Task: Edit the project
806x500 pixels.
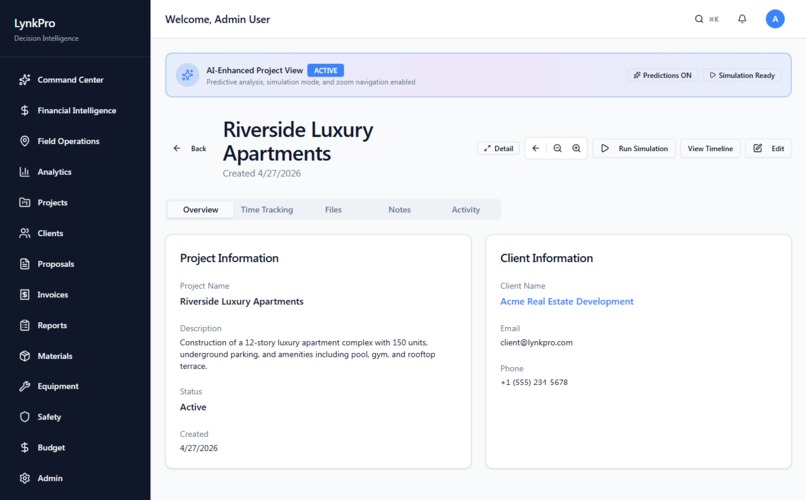Action: (x=768, y=149)
